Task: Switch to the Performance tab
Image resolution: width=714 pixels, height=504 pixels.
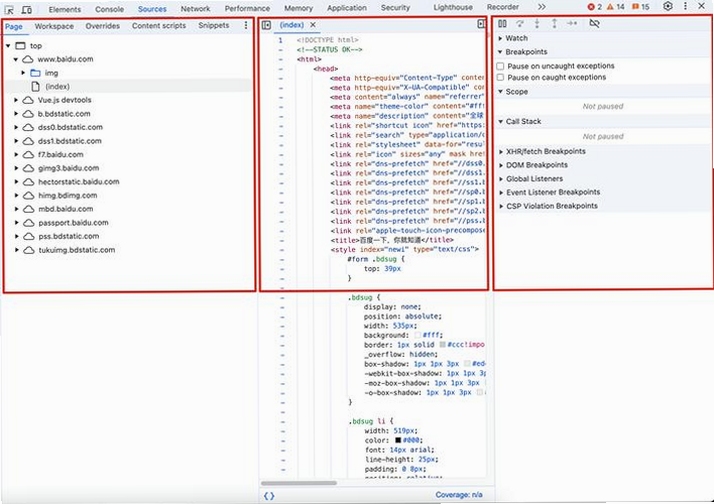Action: (x=247, y=8)
